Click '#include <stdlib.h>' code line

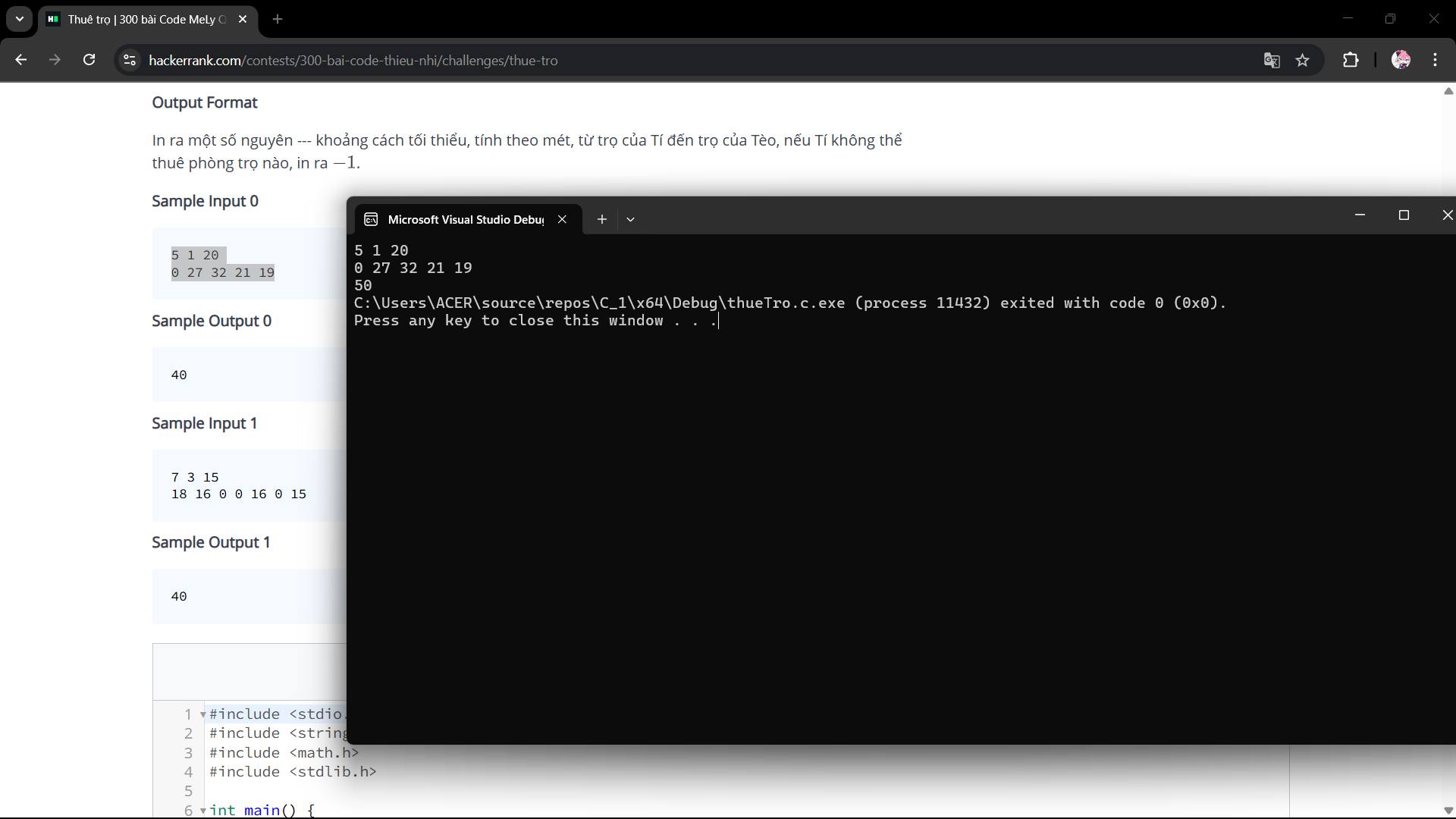click(x=293, y=772)
